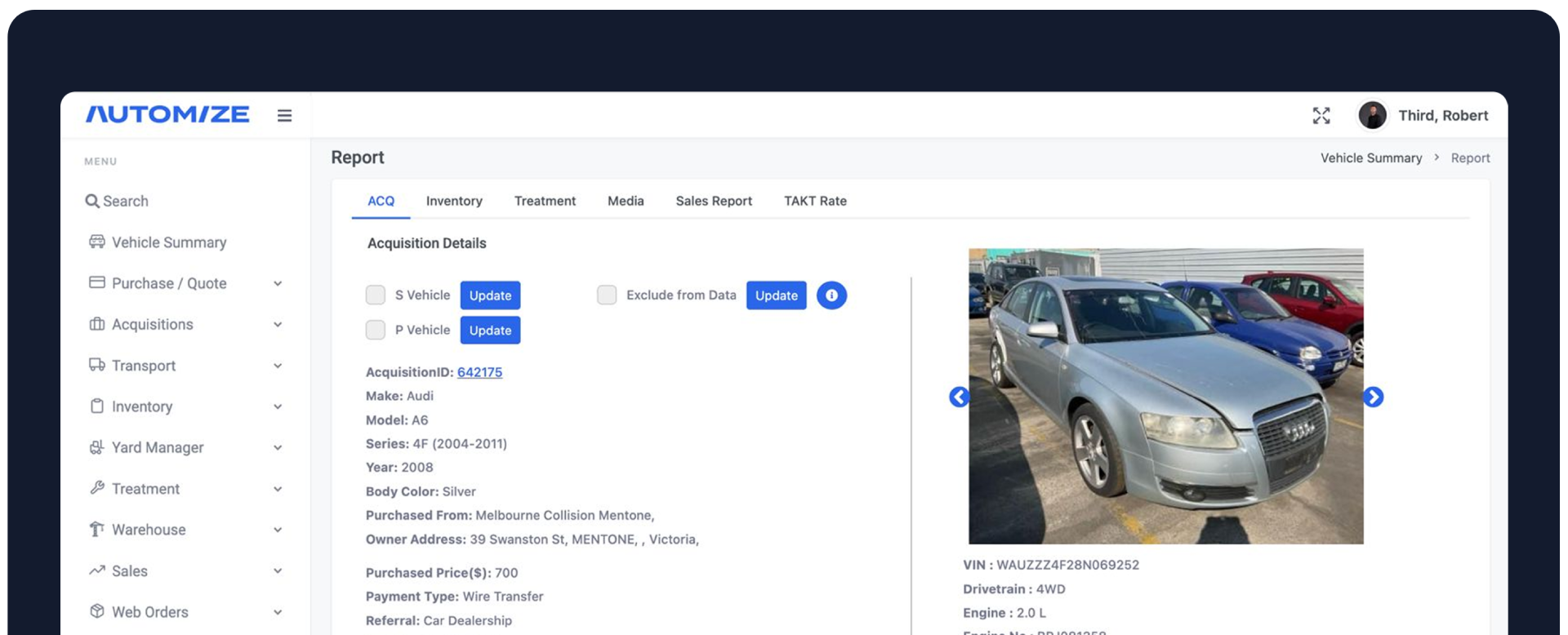
Task: Click the fullscreen expand icon
Action: (x=1321, y=116)
